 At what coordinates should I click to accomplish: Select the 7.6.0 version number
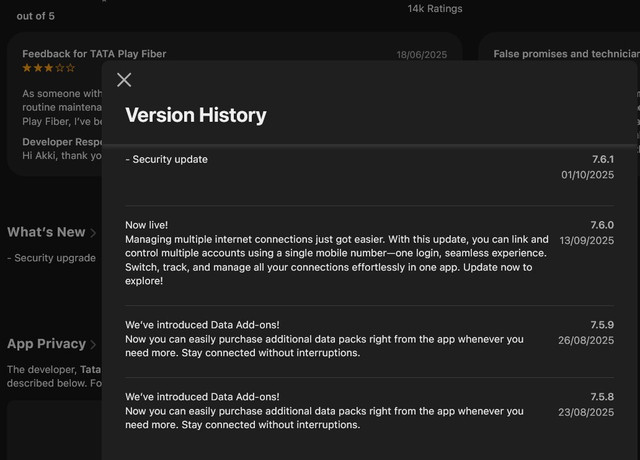pyautogui.click(x=602, y=225)
